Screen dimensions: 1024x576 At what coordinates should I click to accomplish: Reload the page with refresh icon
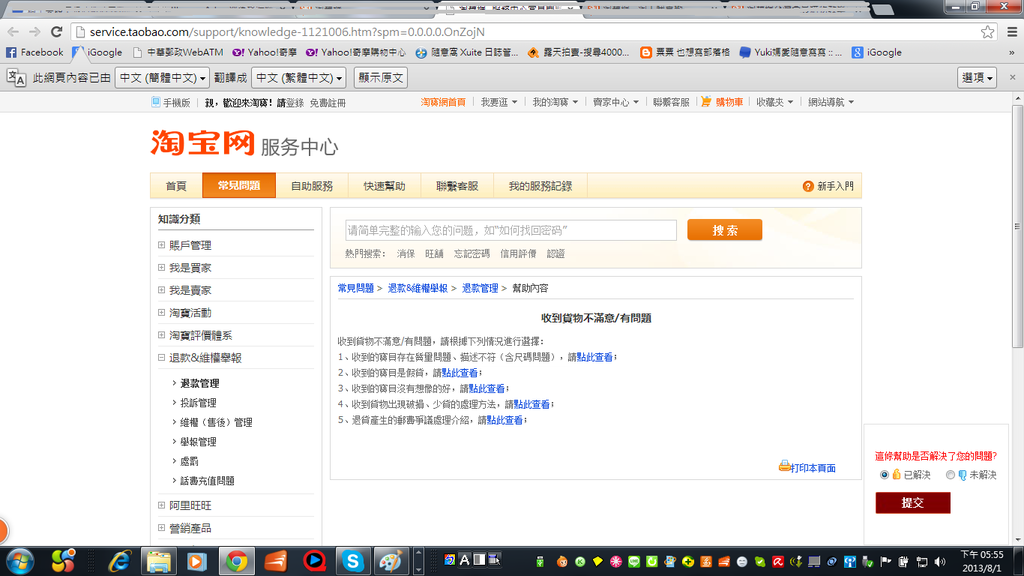[57, 31]
